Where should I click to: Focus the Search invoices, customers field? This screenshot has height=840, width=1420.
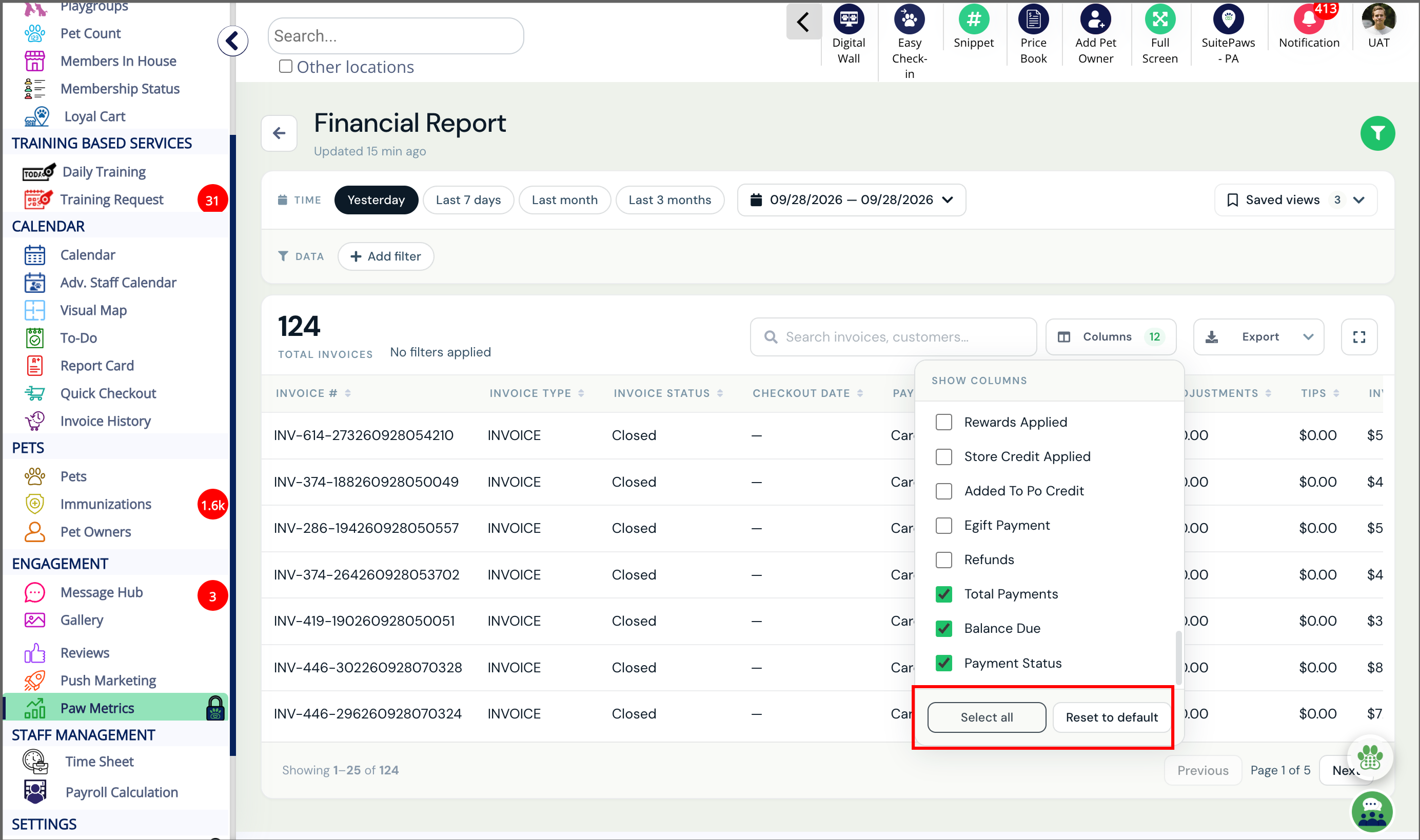pyautogui.click(x=893, y=337)
